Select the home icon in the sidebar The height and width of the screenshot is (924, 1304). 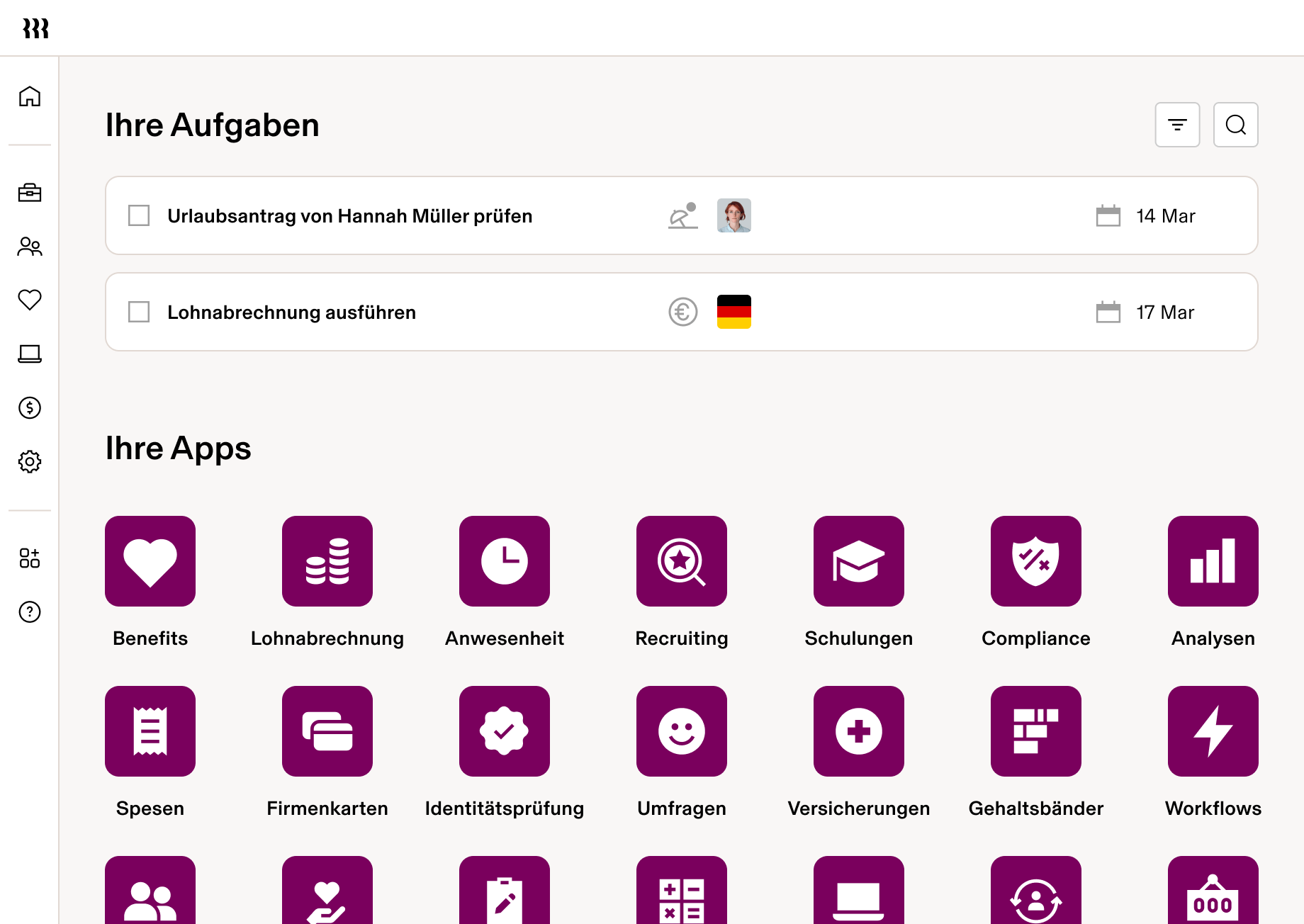point(30,97)
